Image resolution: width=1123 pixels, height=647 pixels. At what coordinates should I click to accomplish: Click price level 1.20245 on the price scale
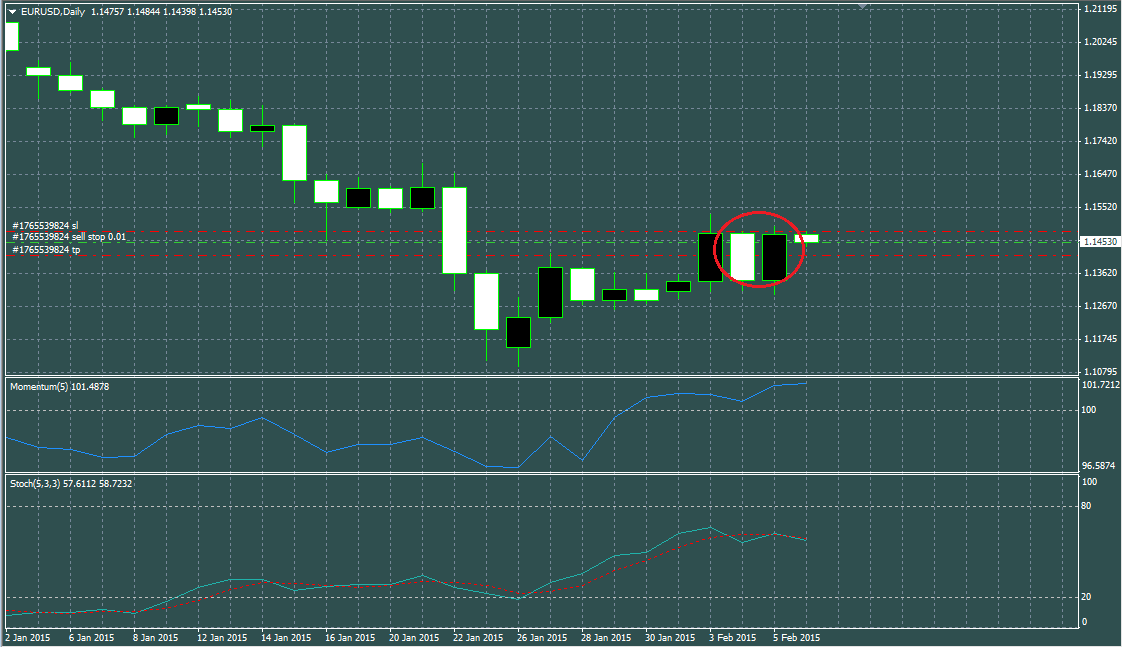pyautogui.click(x=1101, y=42)
